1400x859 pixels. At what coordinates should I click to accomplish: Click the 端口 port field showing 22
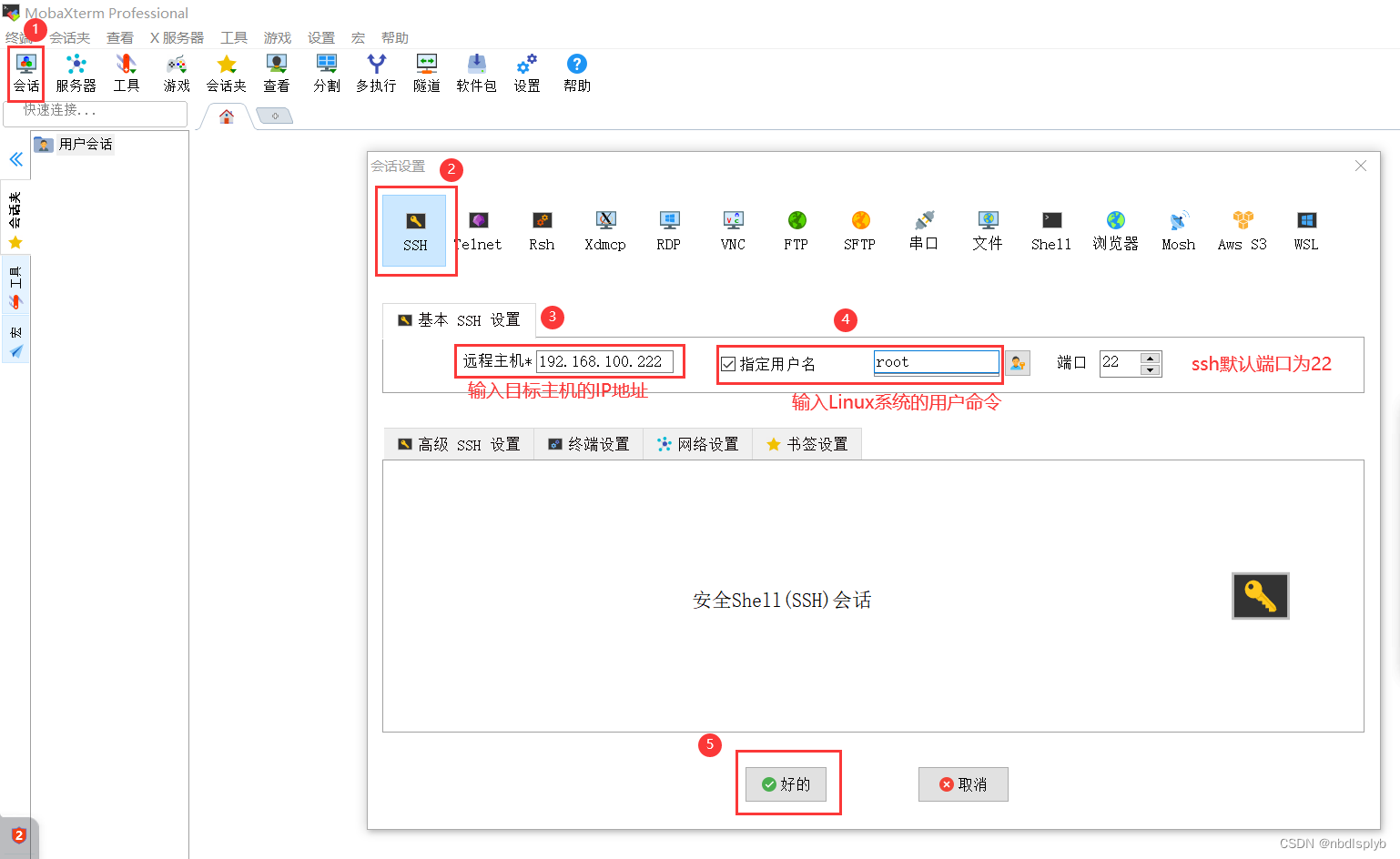point(1120,362)
